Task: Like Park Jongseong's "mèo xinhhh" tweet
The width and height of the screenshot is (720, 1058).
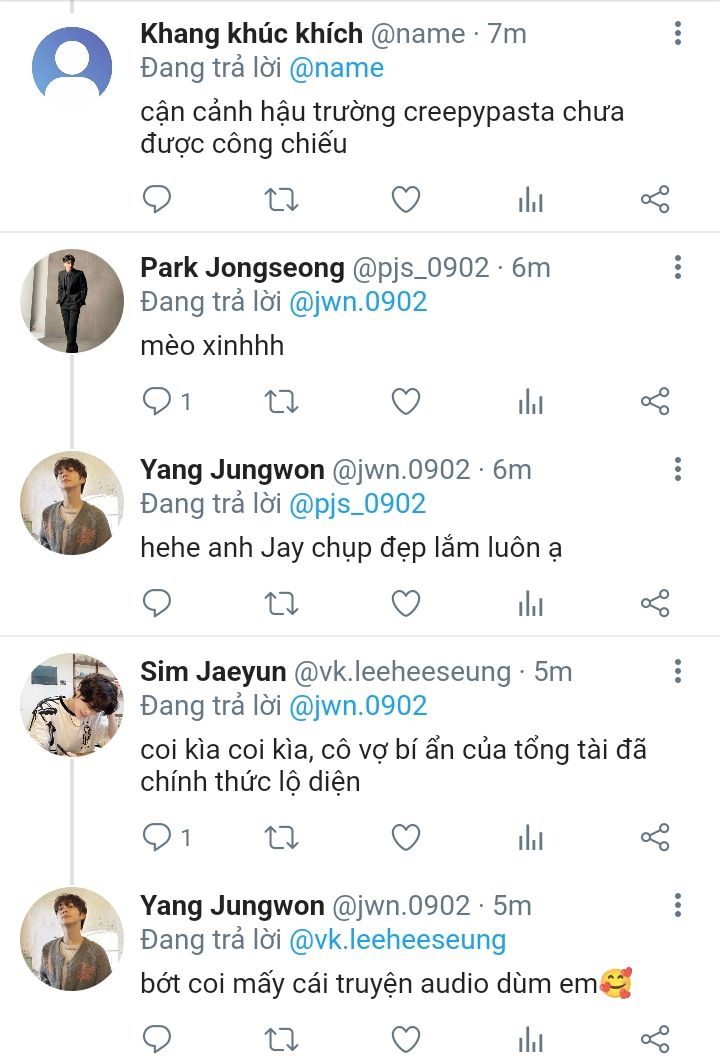Action: (405, 402)
